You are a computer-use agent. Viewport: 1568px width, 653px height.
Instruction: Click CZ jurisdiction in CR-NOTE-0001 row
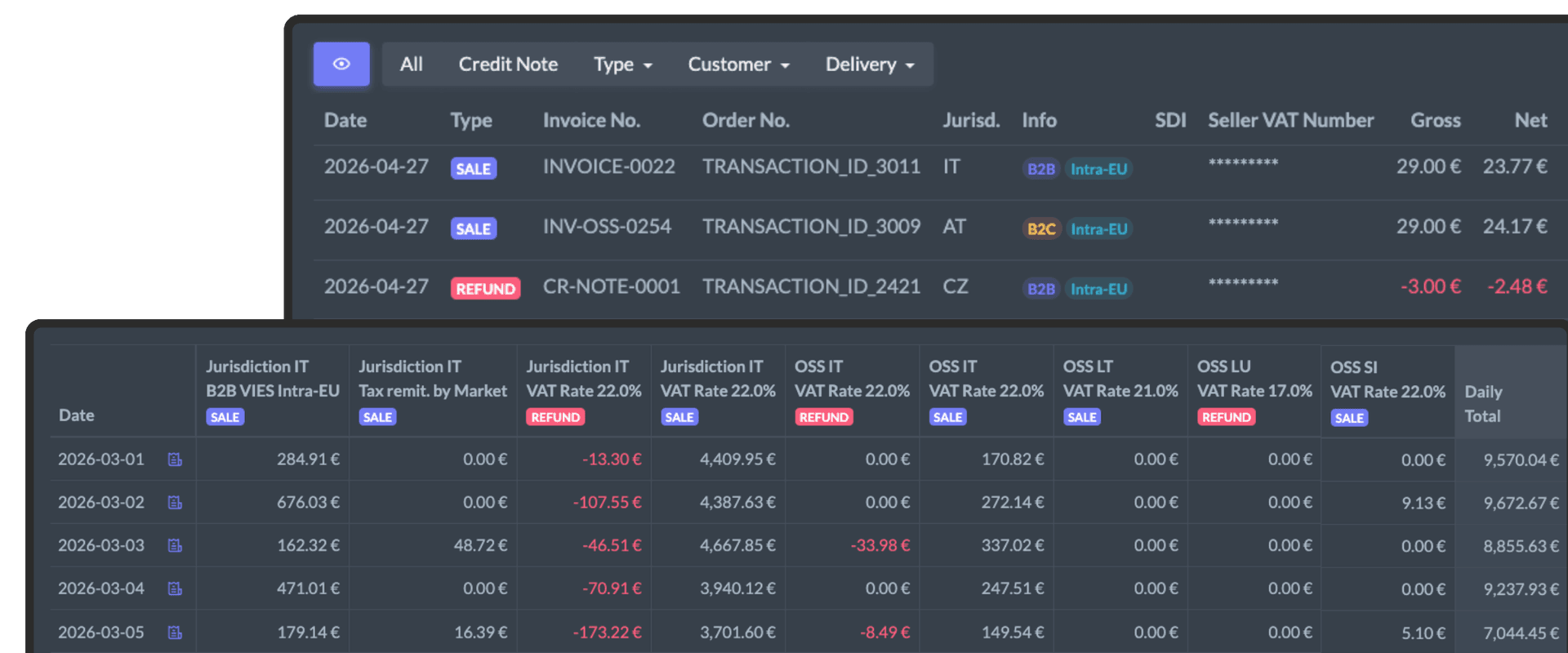click(955, 287)
